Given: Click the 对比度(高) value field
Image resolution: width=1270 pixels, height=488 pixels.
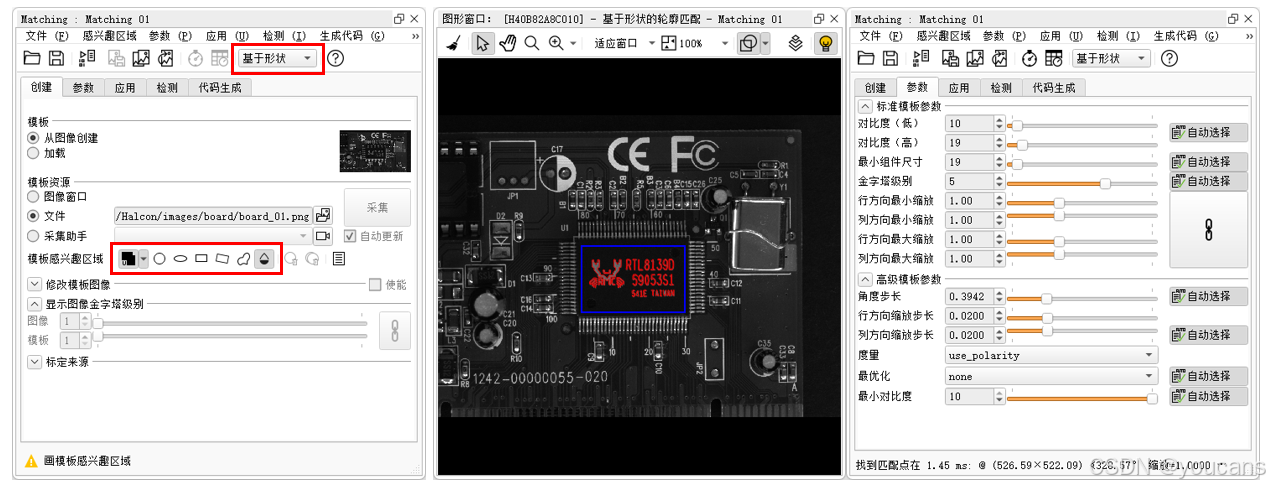Looking at the screenshot, I should click(x=970, y=143).
